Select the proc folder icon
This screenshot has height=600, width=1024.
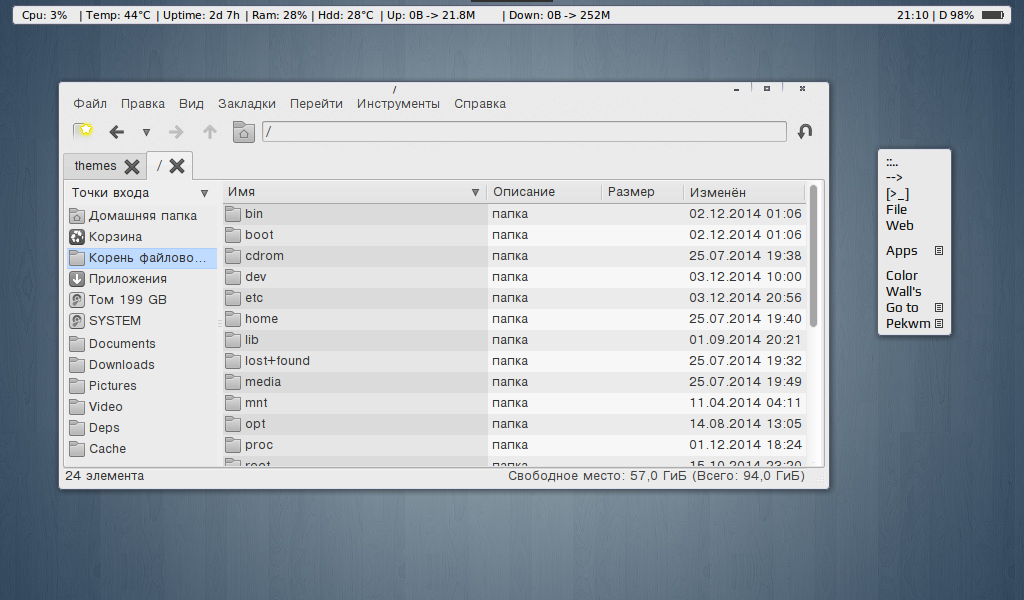[x=233, y=445]
